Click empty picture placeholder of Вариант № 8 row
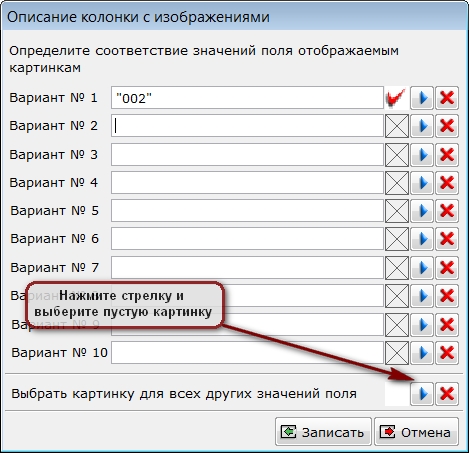469x453 pixels. [x=397, y=296]
